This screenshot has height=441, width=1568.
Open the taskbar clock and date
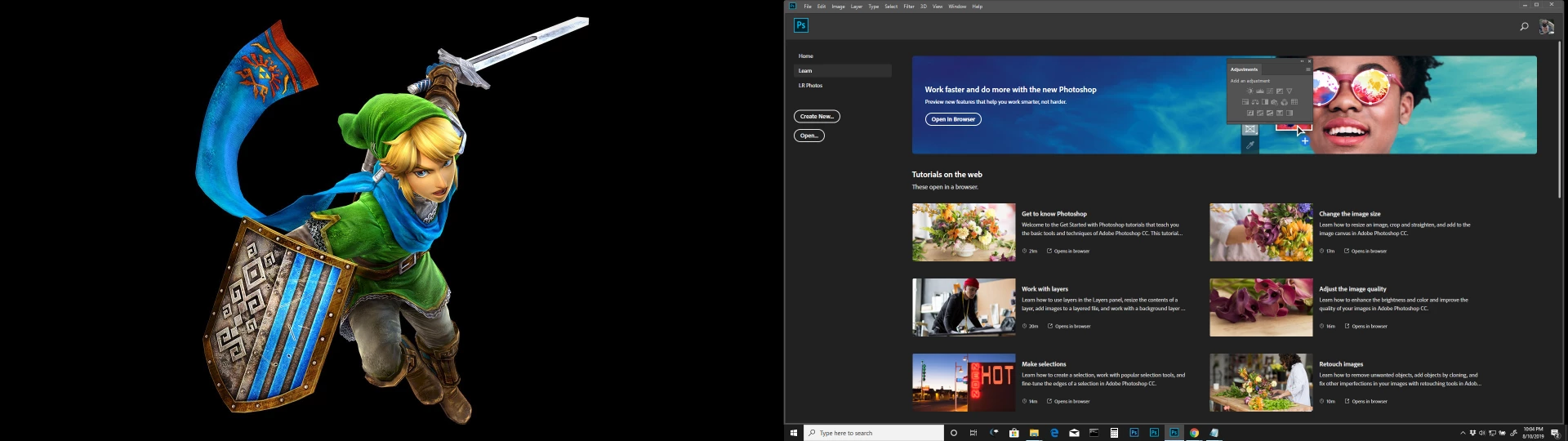(1533, 433)
